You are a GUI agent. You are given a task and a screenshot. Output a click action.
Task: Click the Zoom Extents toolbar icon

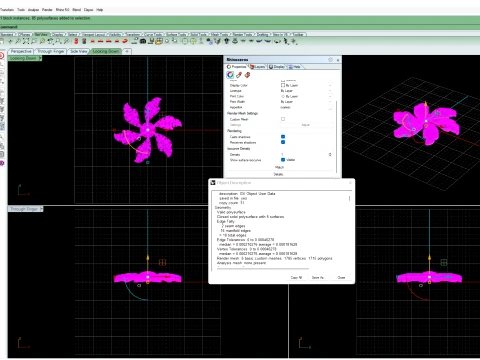(x=26, y=41)
